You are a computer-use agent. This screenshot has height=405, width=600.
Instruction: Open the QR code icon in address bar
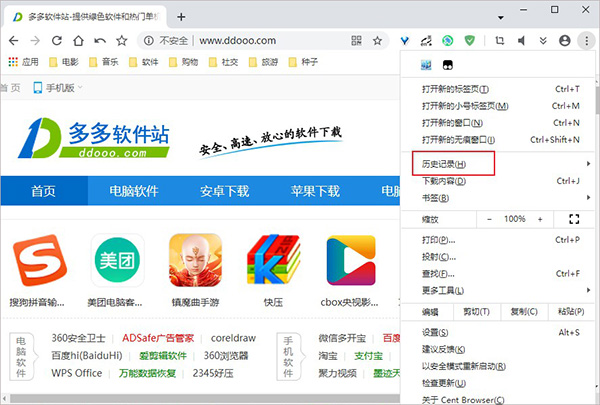click(356, 41)
